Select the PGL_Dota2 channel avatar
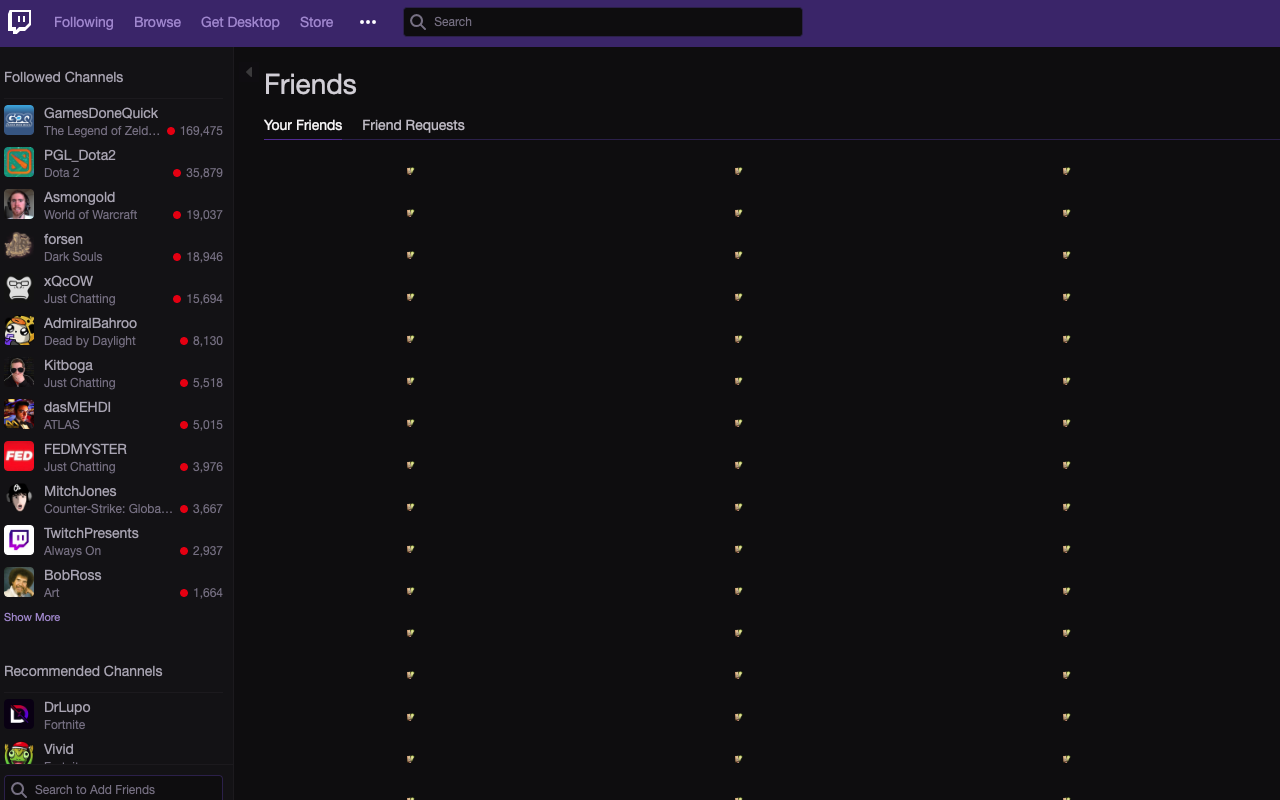Image resolution: width=1280 pixels, height=800 pixels. 18,162
